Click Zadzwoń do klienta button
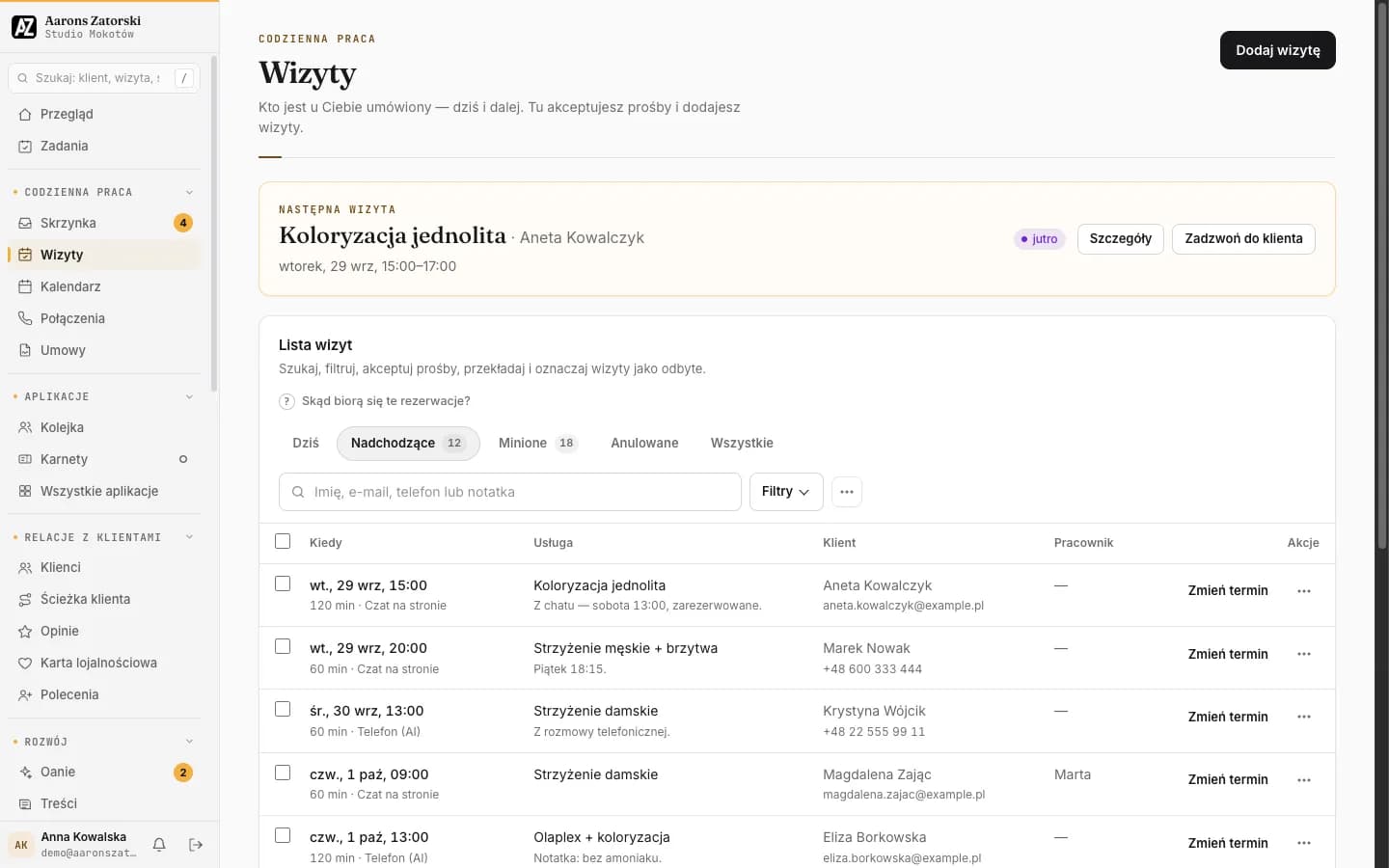 1243,239
